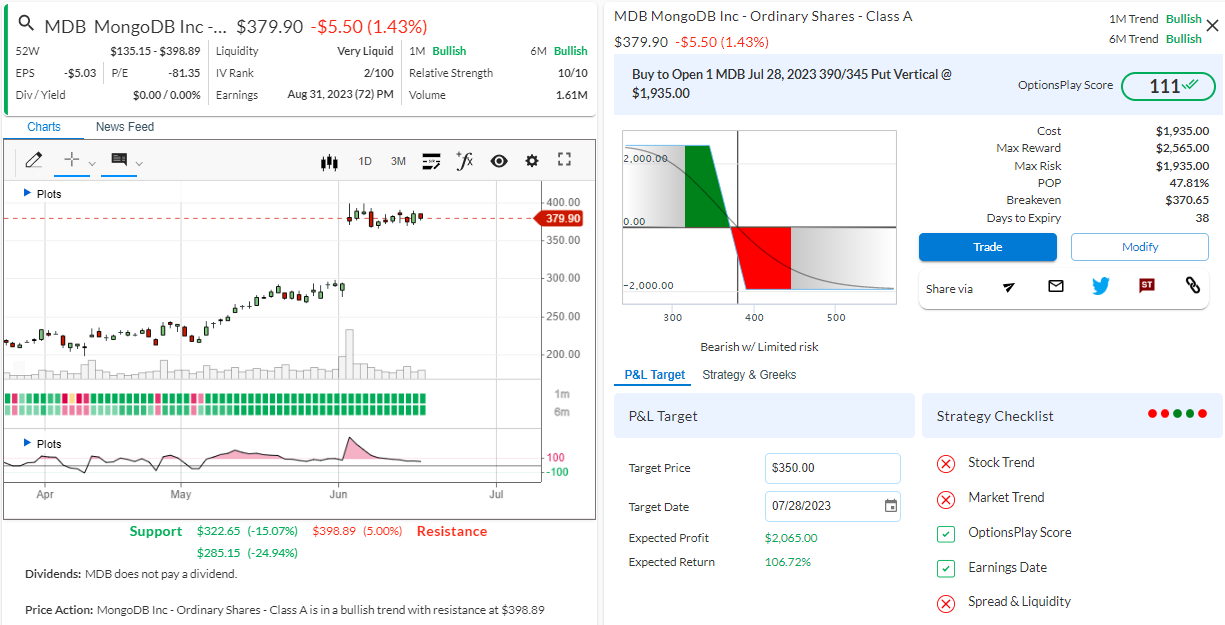Click the Bearish w/ Limited risk label
The width and height of the screenshot is (1225, 625).
point(759,347)
